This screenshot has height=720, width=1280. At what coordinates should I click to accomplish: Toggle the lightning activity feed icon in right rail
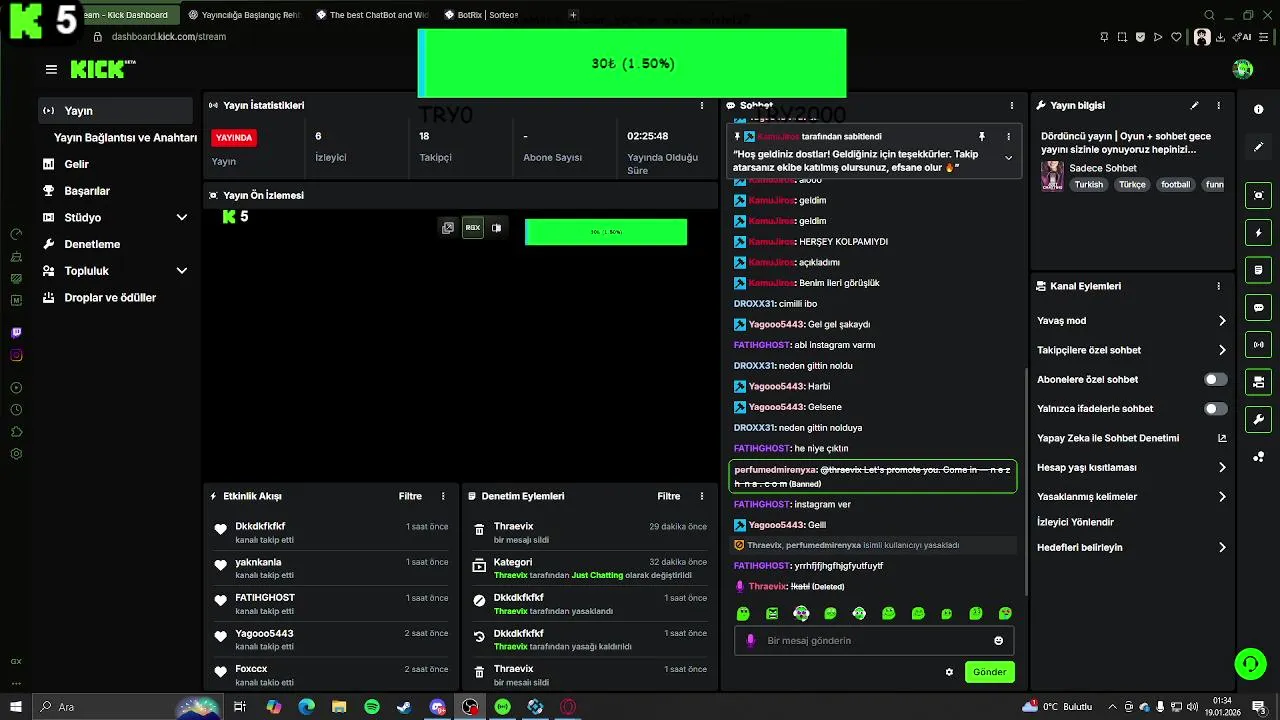[x=1258, y=233]
